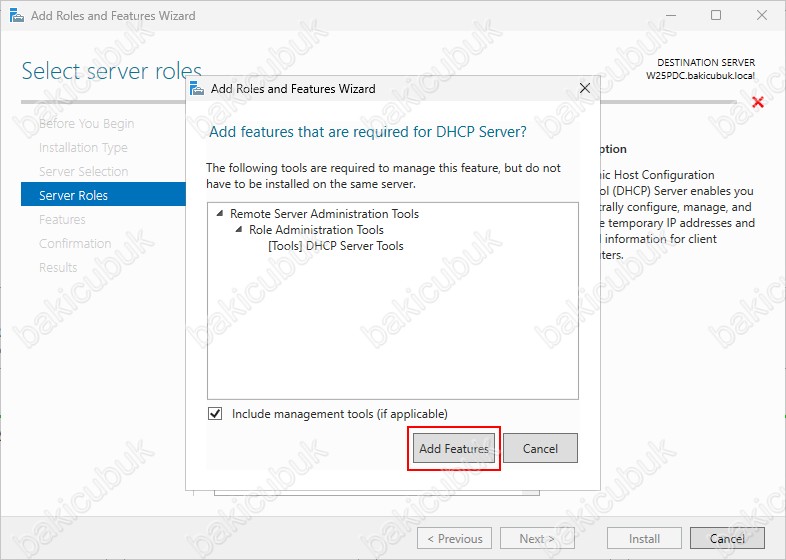Click the Add Features button

point(454,448)
